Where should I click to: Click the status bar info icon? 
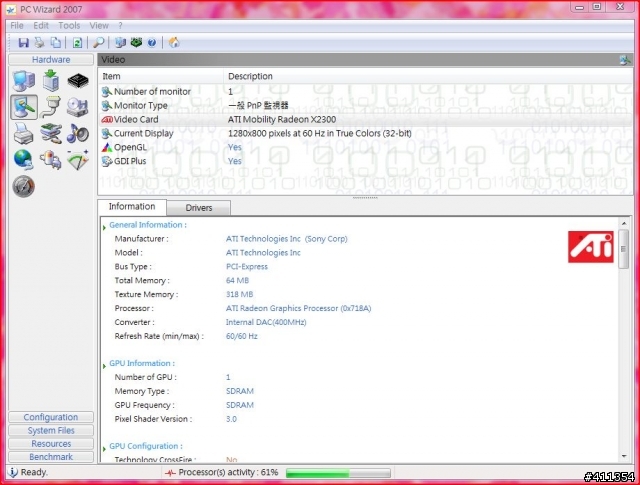point(13,472)
